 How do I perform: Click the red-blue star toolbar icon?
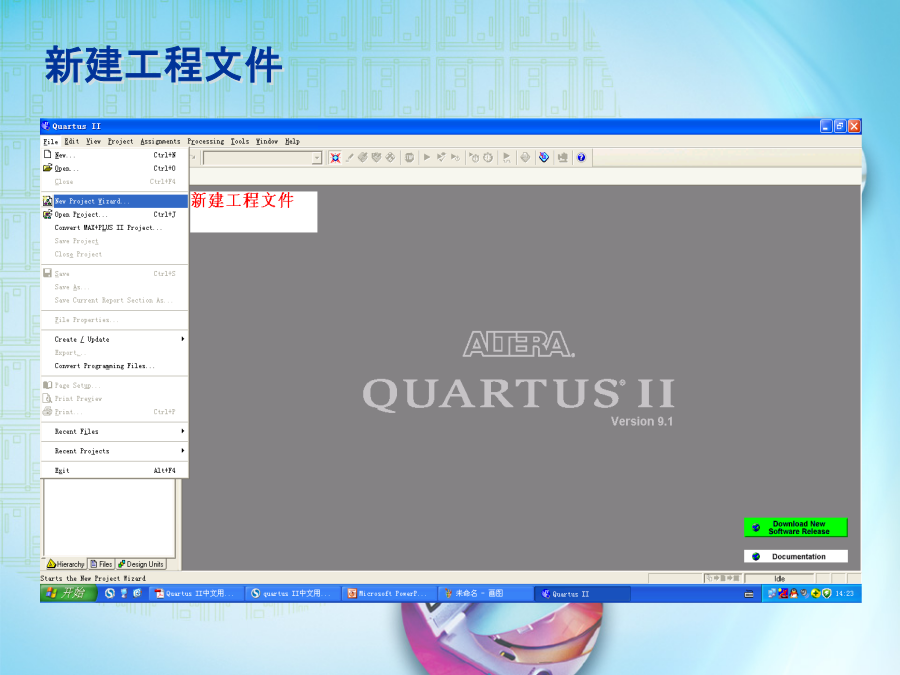click(x=335, y=158)
